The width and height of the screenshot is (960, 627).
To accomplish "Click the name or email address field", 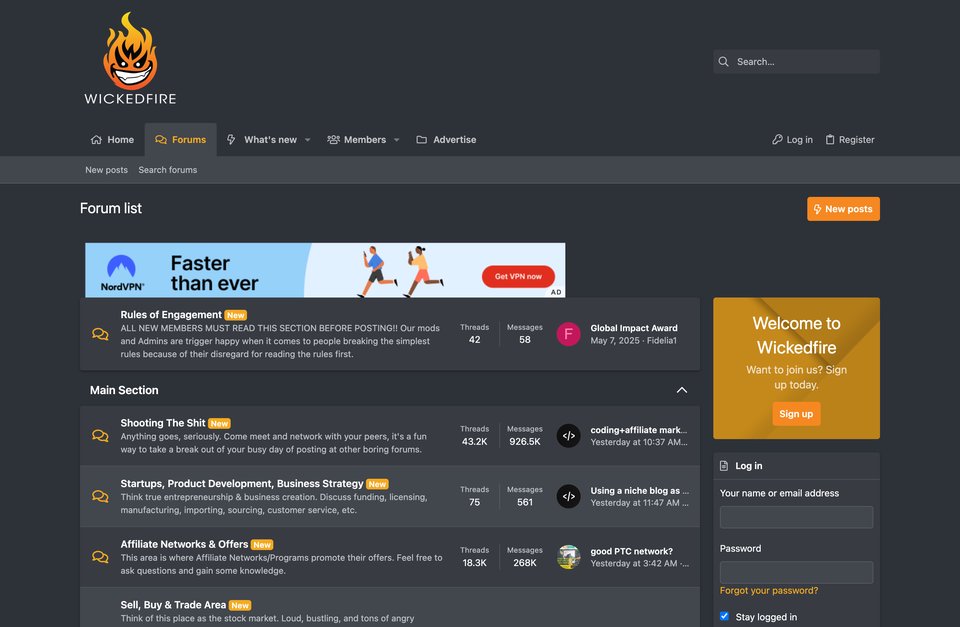I will click(797, 517).
